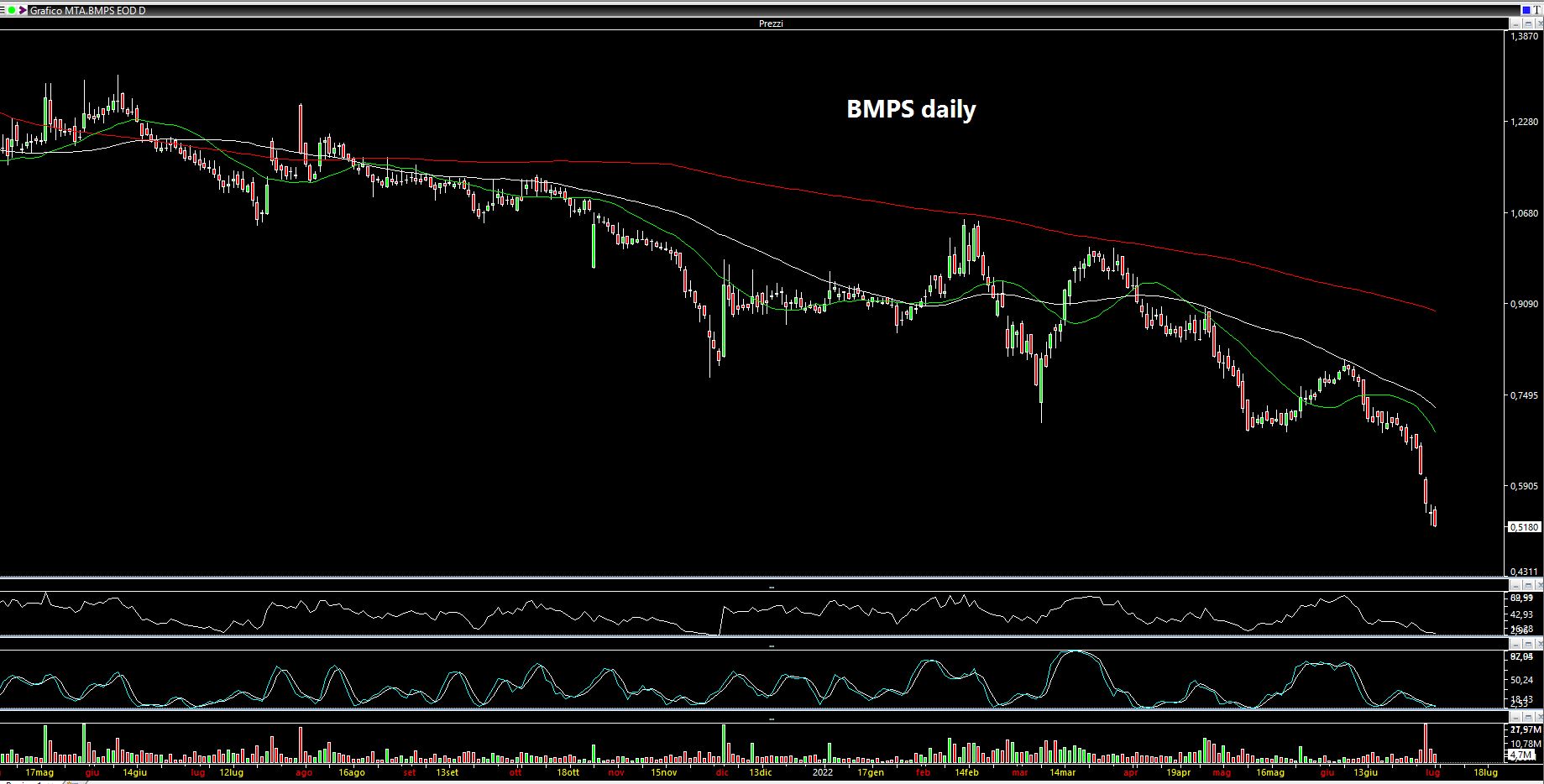
Task: Click the 0,4311 price axis label
Action: [1524, 572]
